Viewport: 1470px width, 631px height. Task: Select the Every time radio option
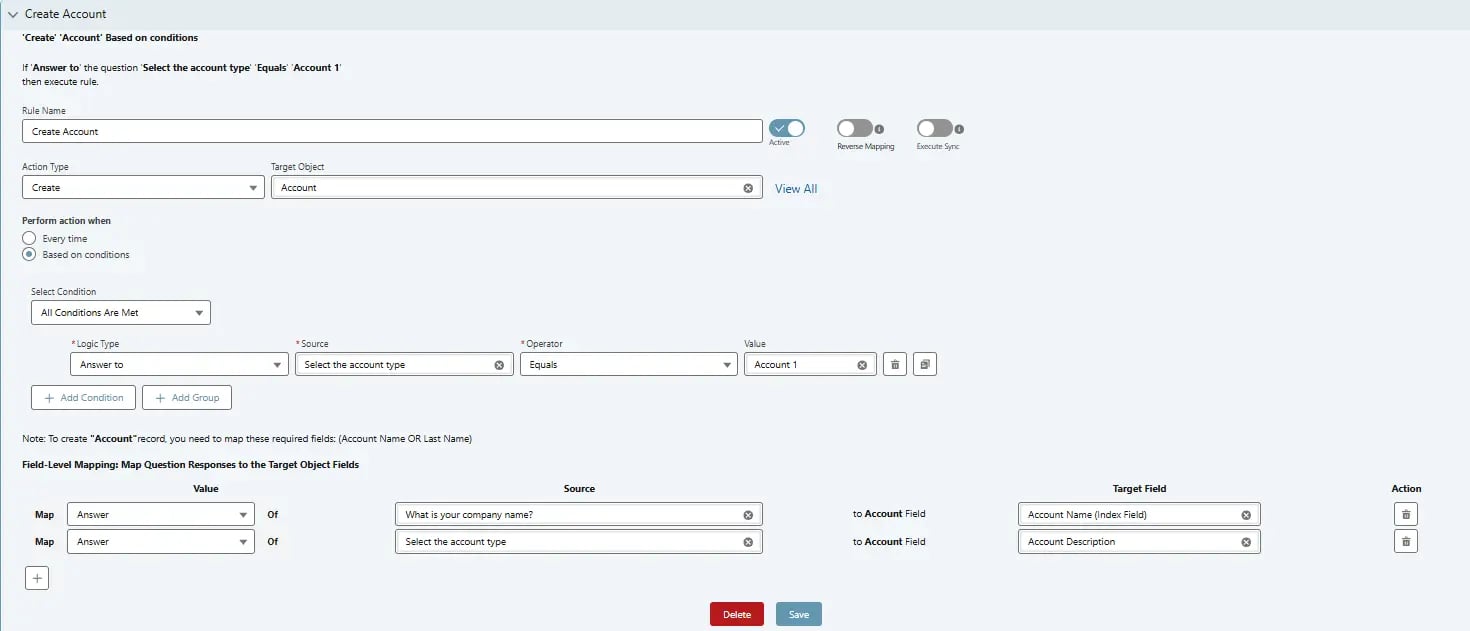pyautogui.click(x=29, y=238)
